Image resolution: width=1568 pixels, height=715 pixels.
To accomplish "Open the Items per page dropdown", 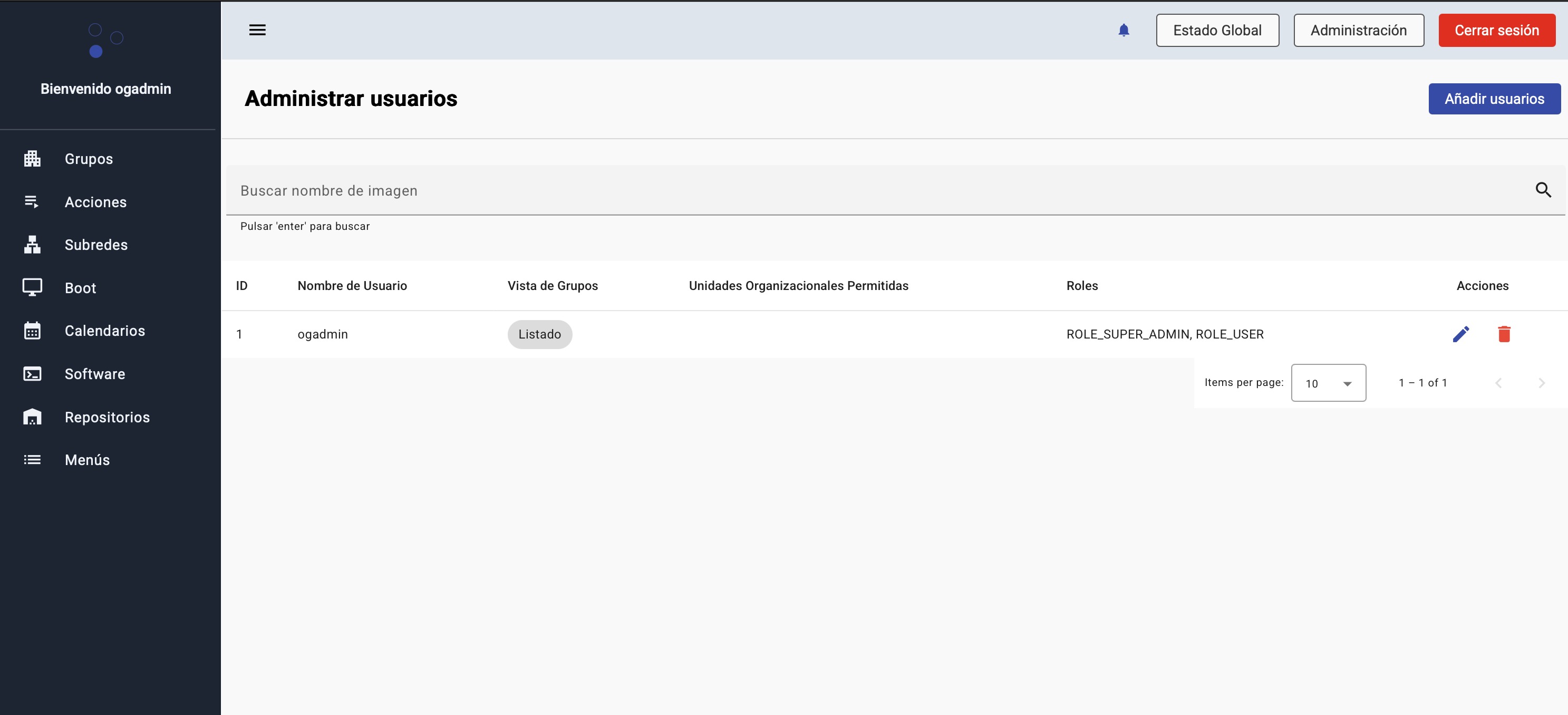I will [1328, 383].
